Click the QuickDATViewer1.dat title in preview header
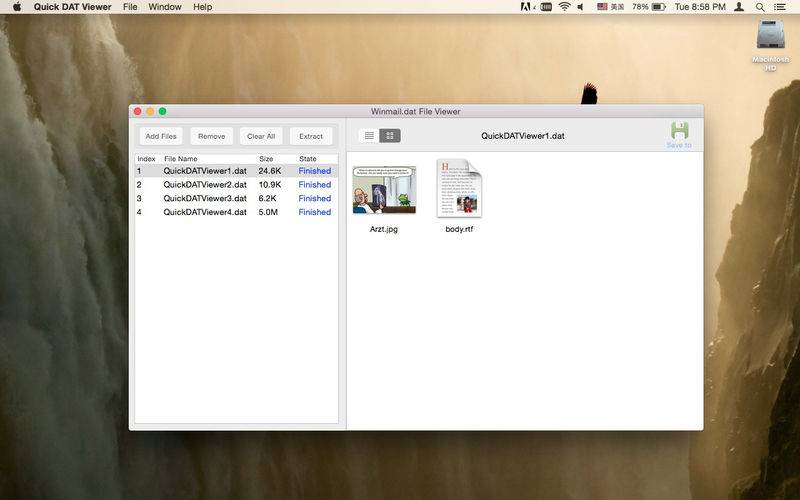Screen dimensions: 800x500 [522, 136]
